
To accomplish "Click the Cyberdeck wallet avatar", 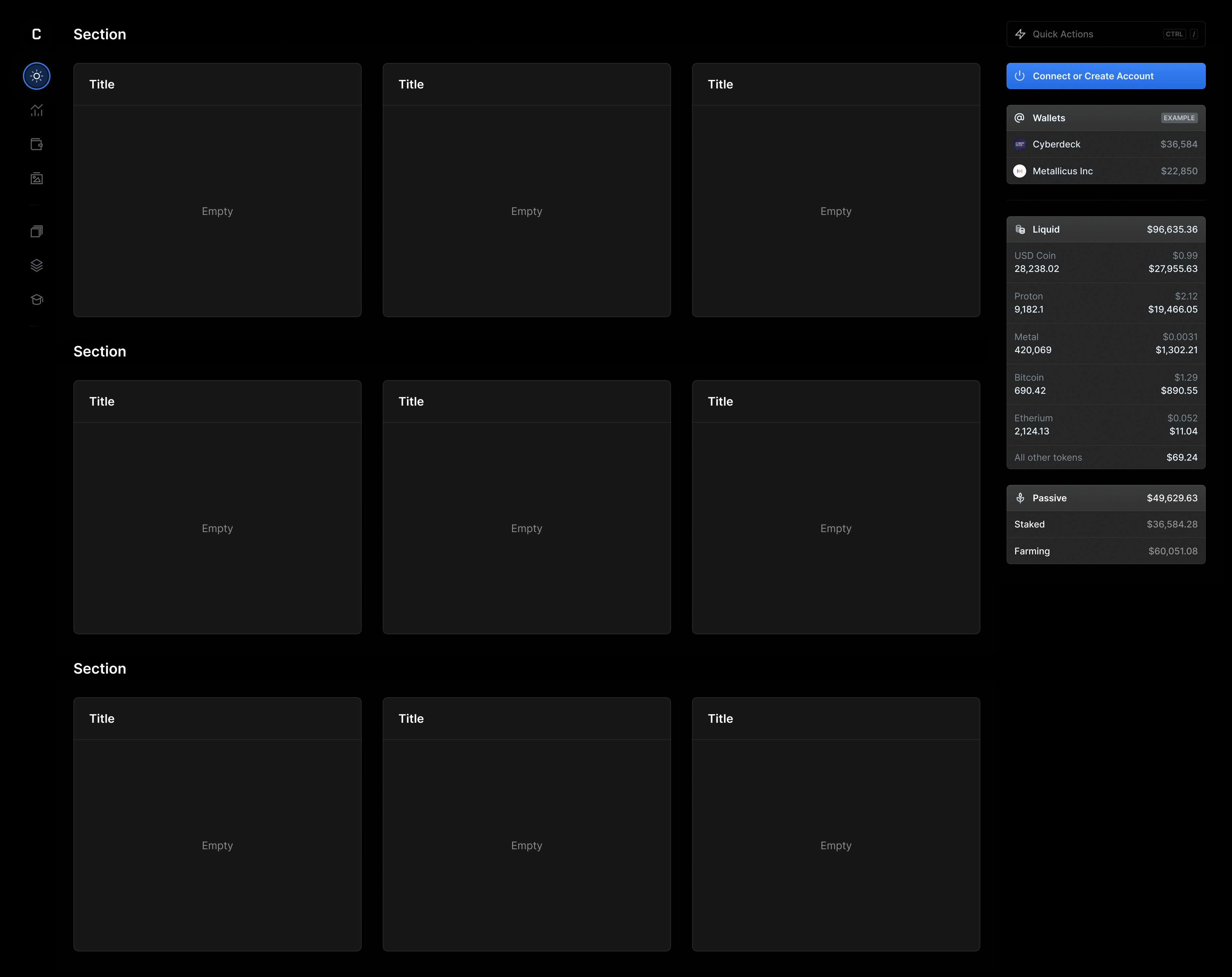I will 1020,144.
